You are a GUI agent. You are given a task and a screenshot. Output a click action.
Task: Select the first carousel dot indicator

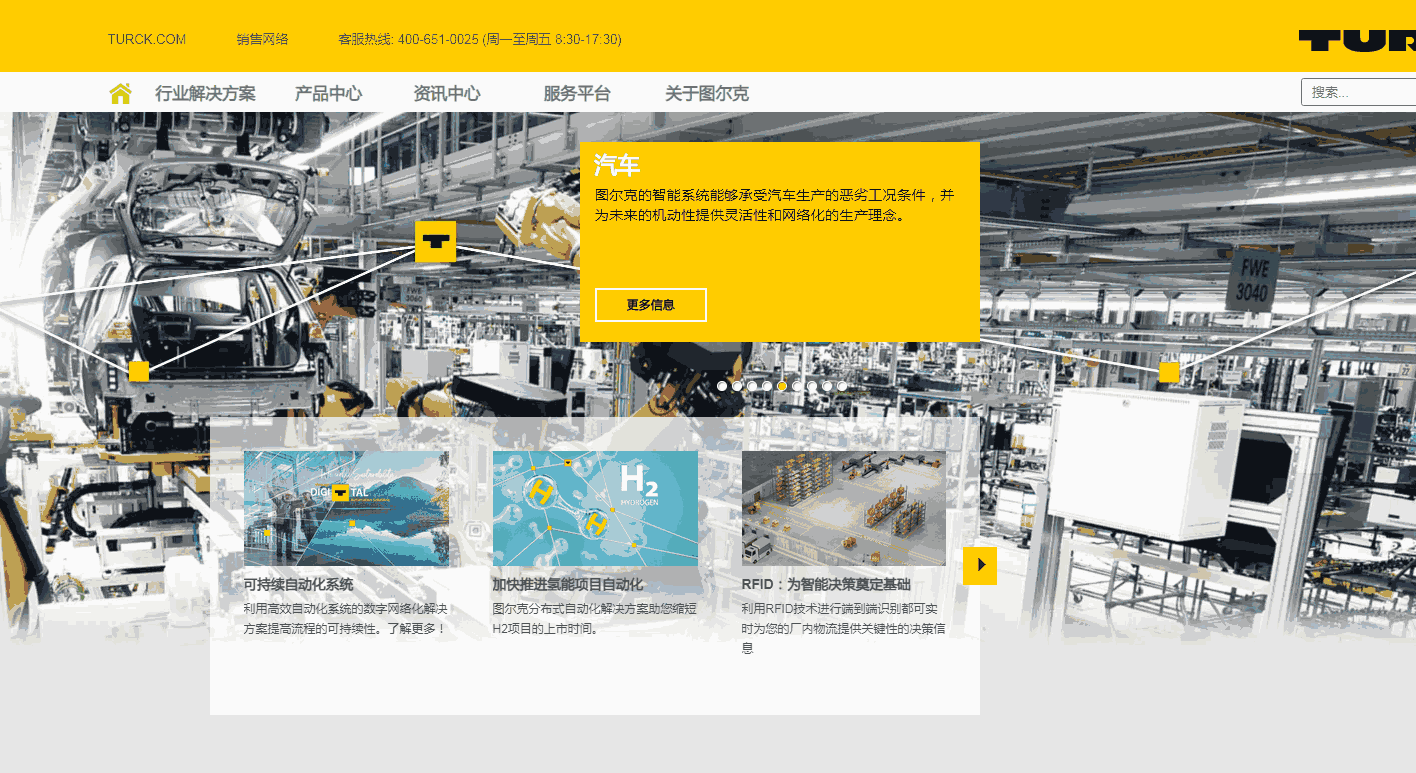pos(722,386)
